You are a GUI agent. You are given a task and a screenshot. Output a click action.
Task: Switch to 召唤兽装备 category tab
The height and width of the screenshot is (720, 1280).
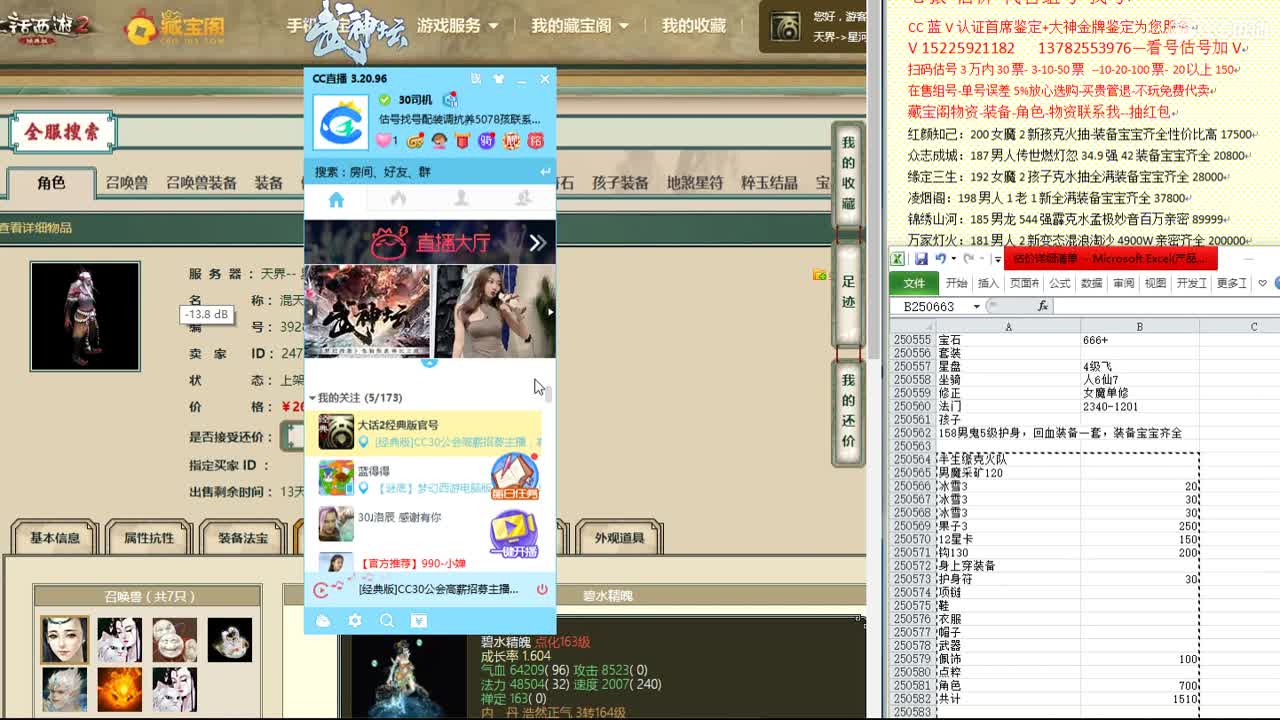(x=201, y=183)
